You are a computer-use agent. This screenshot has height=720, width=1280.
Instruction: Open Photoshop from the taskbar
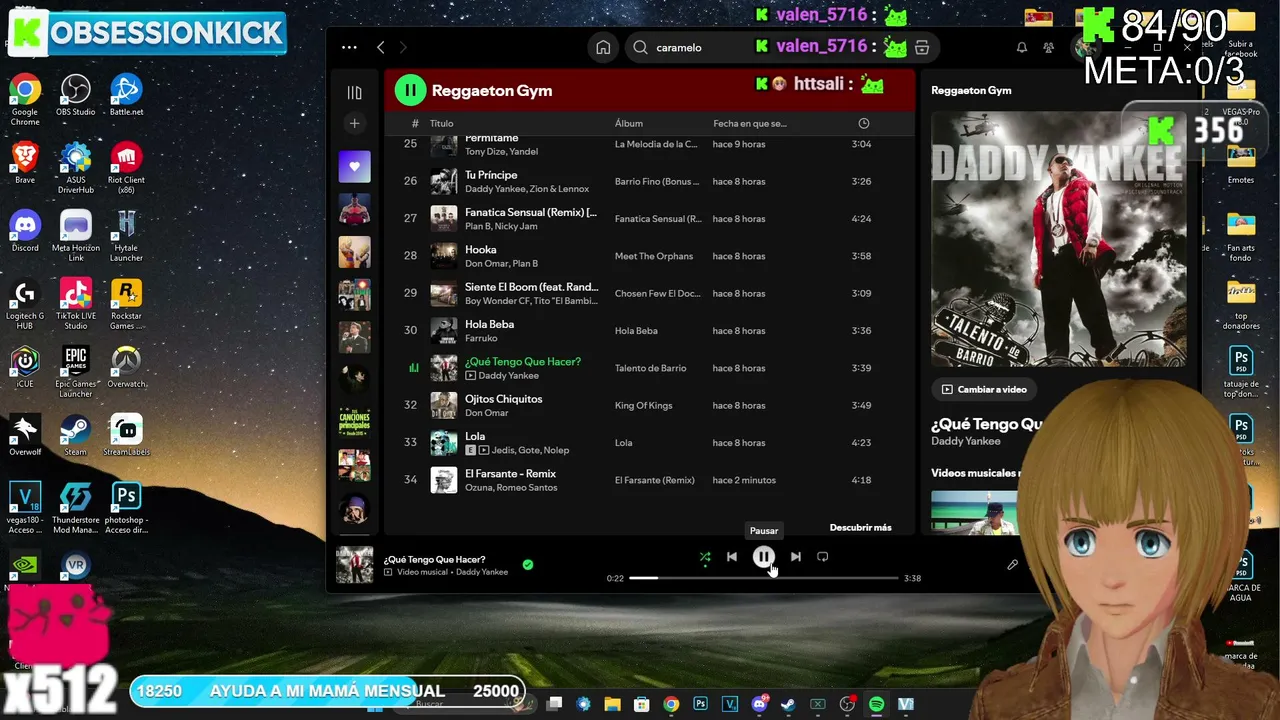click(x=700, y=704)
